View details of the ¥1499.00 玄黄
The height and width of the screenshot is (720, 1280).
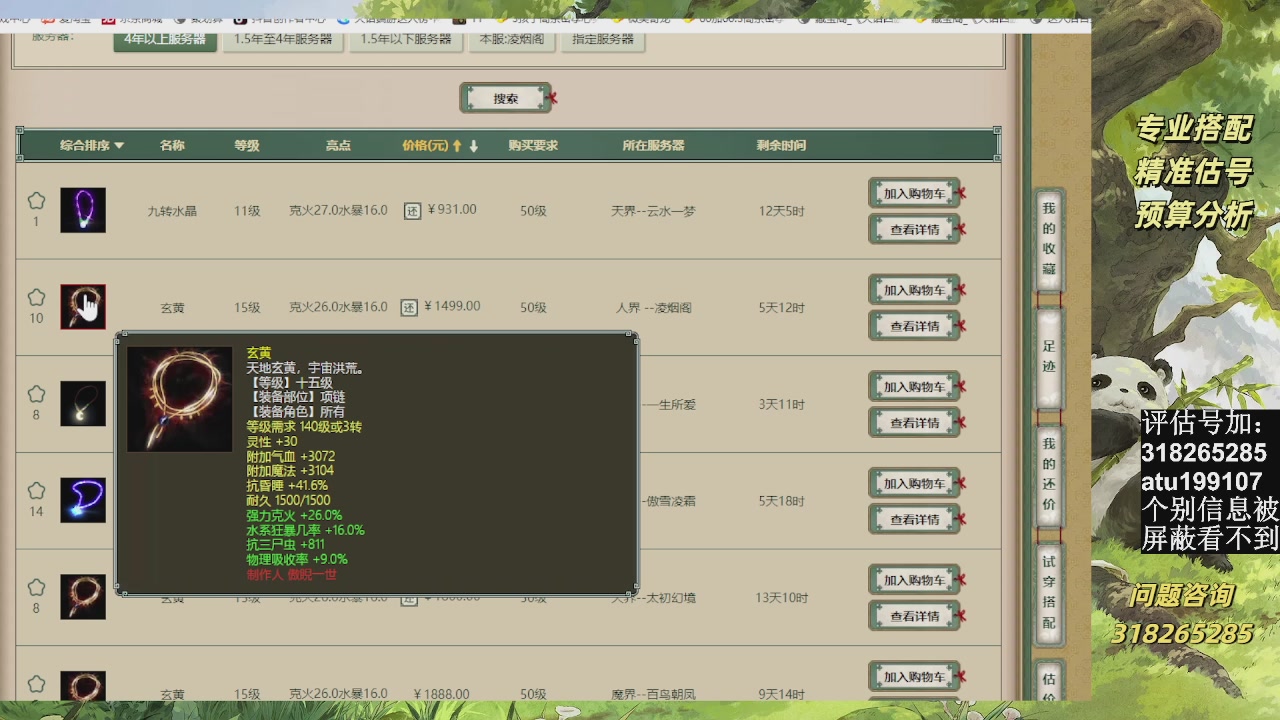(914, 327)
